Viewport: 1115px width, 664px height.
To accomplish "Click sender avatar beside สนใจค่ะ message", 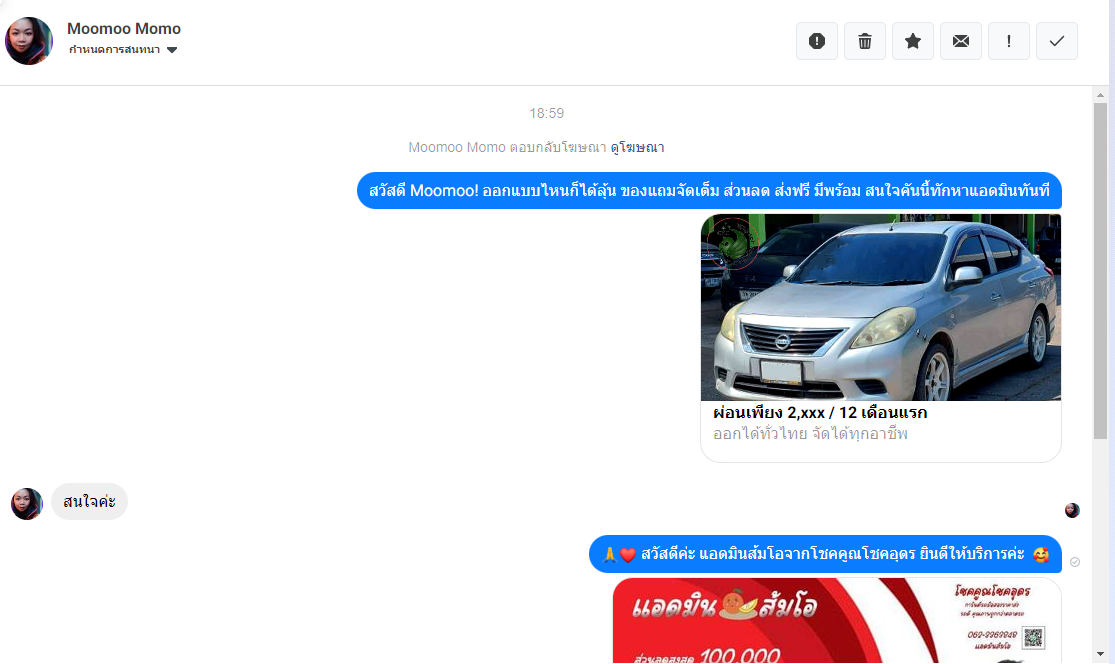I will 27,503.
